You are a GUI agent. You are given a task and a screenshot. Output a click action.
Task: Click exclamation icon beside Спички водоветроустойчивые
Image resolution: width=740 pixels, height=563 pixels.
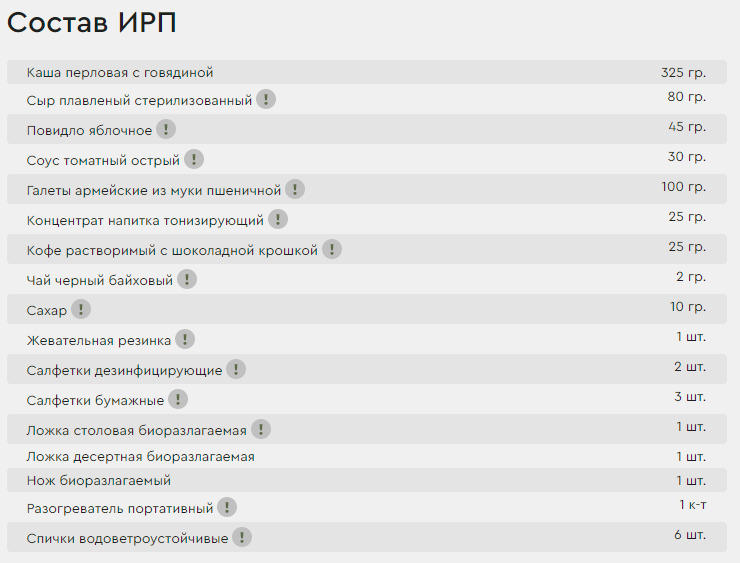[242, 537]
